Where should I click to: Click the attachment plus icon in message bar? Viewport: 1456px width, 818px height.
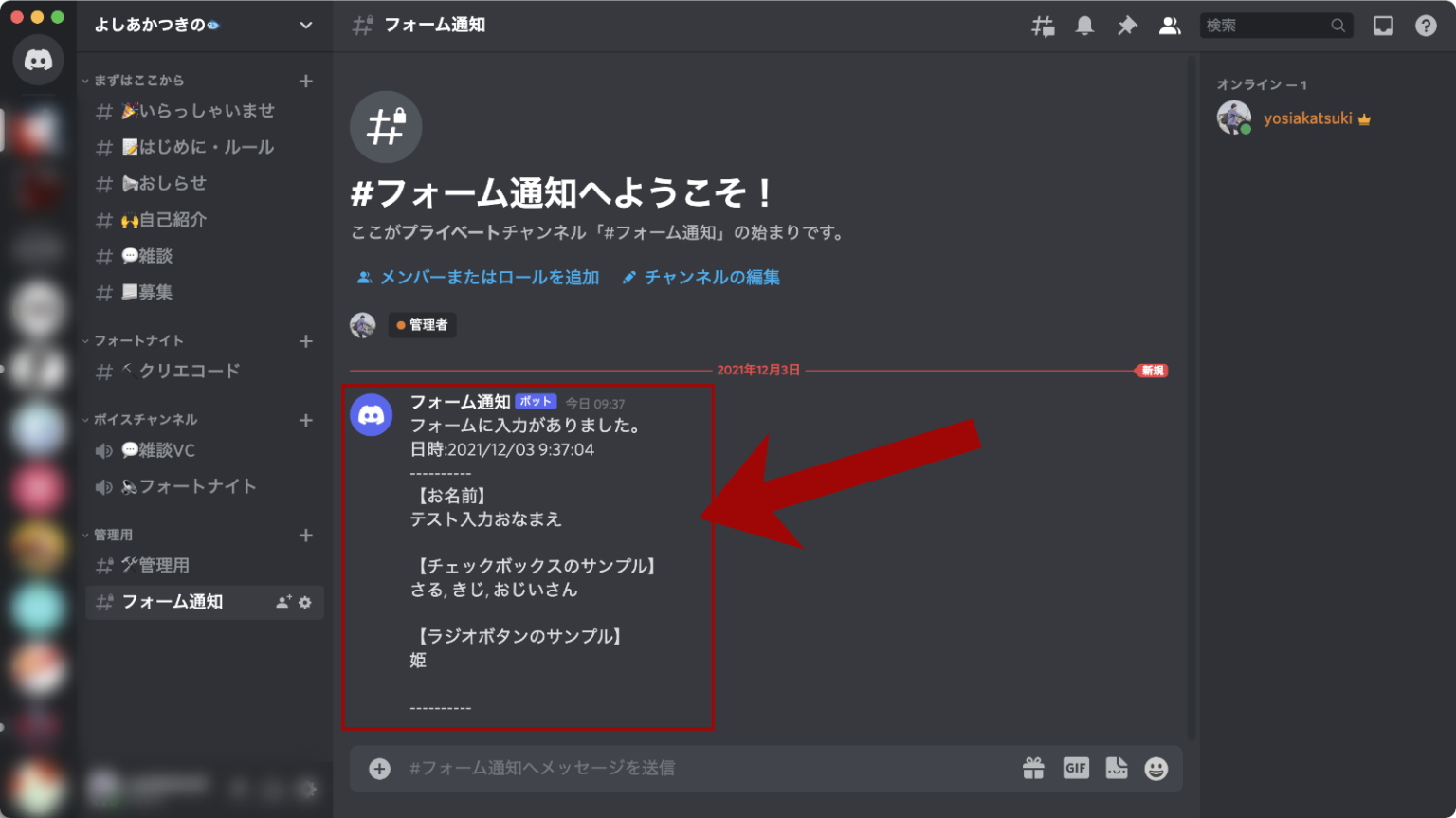click(x=379, y=768)
